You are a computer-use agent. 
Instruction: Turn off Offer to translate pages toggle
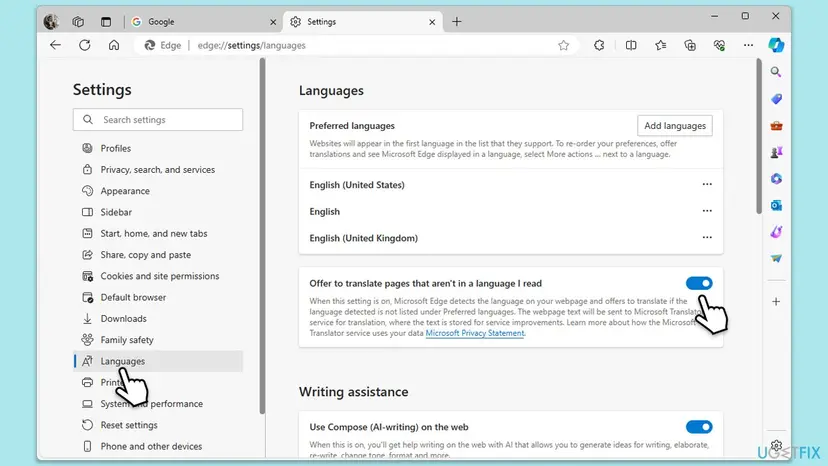pyautogui.click(x=699, y=283)
